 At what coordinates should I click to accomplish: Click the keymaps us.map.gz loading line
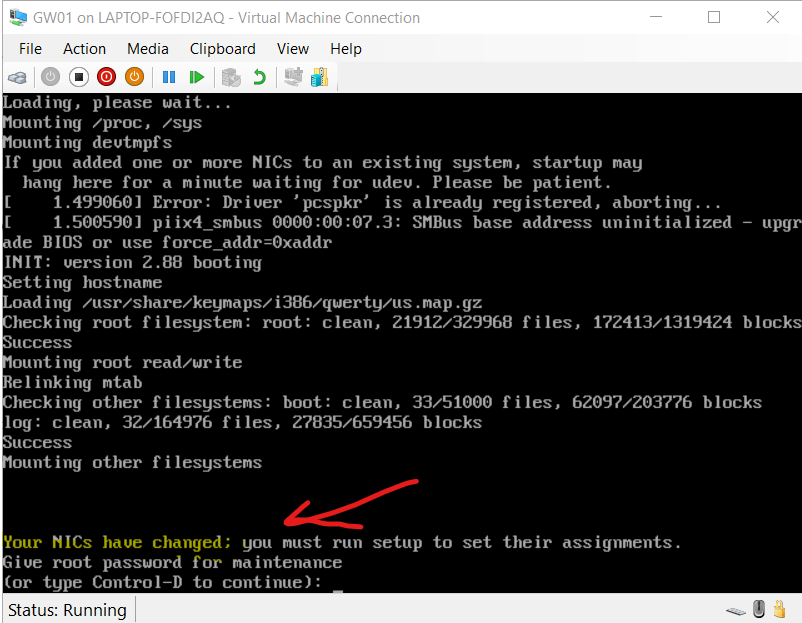(242, 302)
